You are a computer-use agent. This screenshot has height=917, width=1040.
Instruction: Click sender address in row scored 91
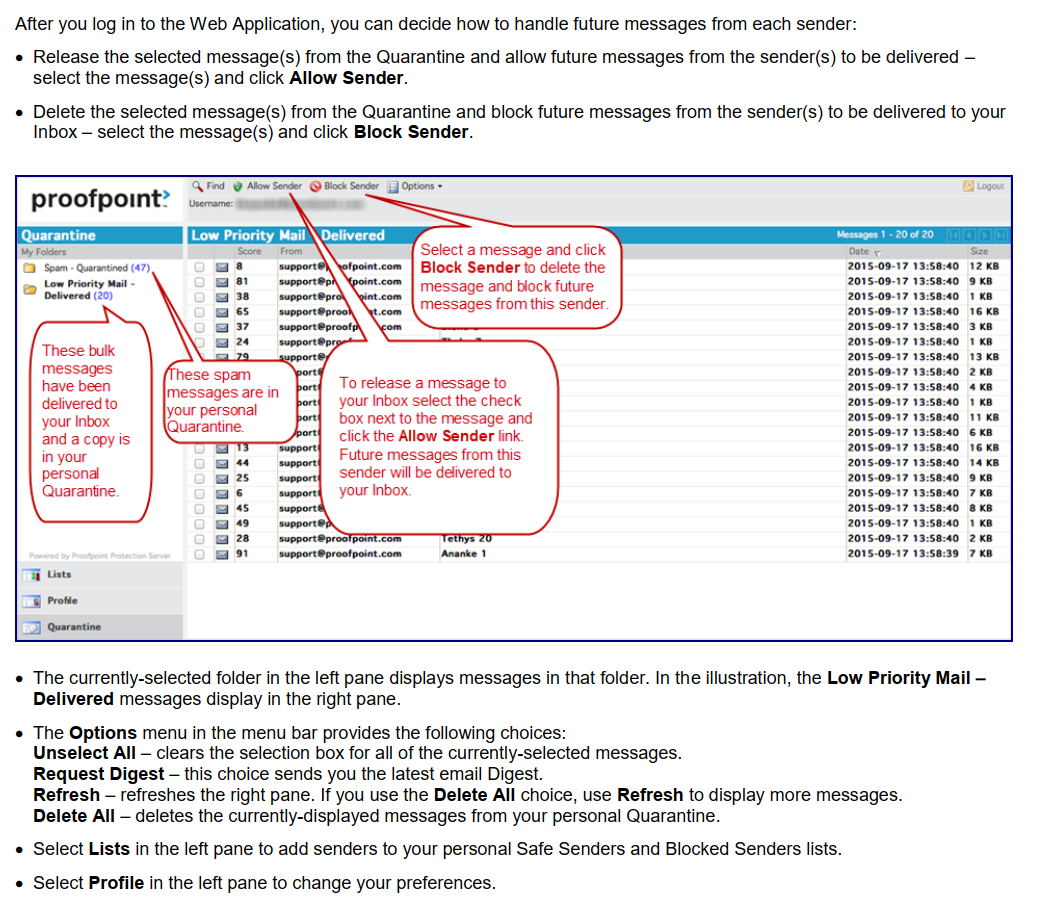(340, 554)
